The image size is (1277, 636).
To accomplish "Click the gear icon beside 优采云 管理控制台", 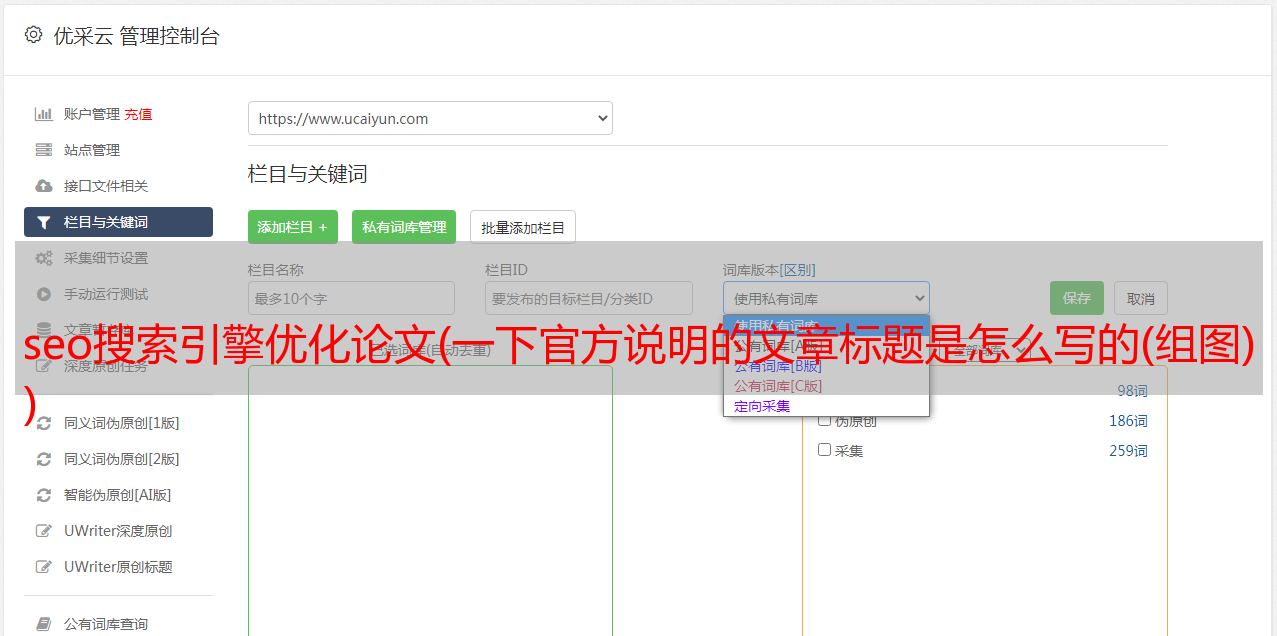I will [33, 35].
